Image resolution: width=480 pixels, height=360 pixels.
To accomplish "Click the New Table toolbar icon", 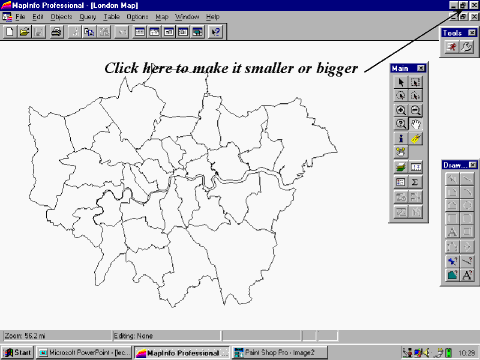I will pyautogui.click(x=10, y=32).
